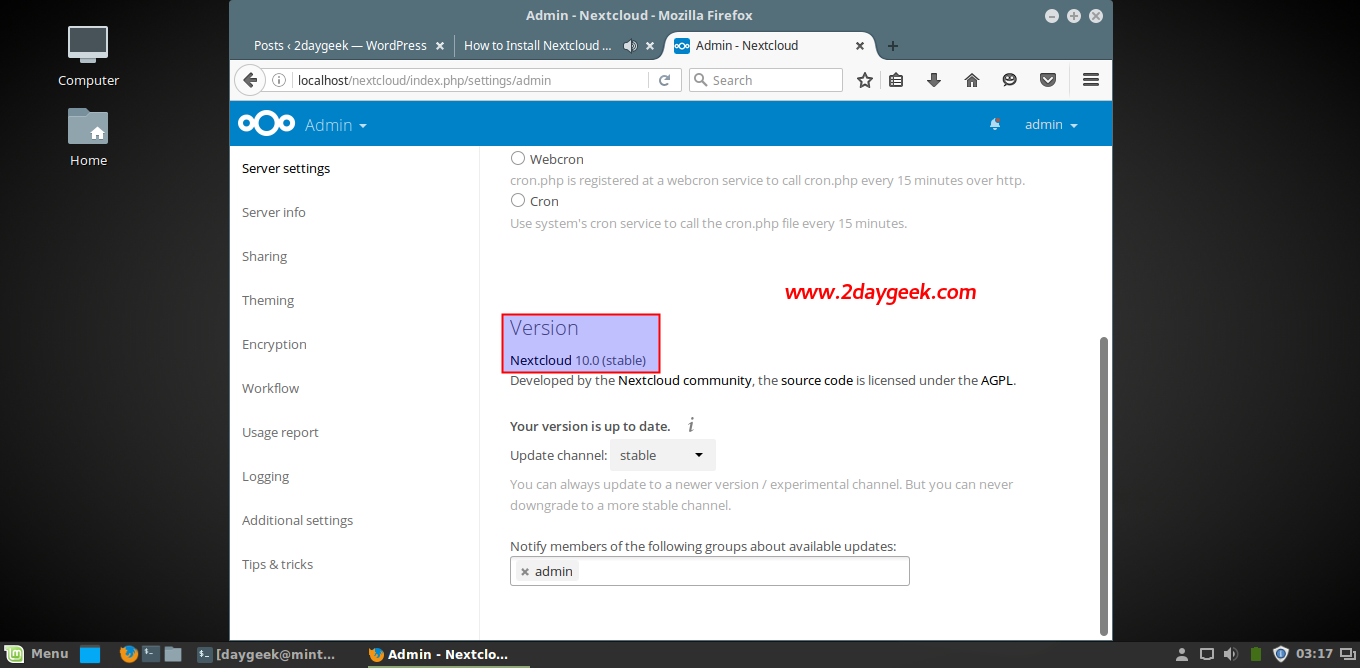Image resolution: width=1360 pixels, height=668 pixels.
Task: Follow the source code link
Action: pyautogui.click(x=817, y=380)
